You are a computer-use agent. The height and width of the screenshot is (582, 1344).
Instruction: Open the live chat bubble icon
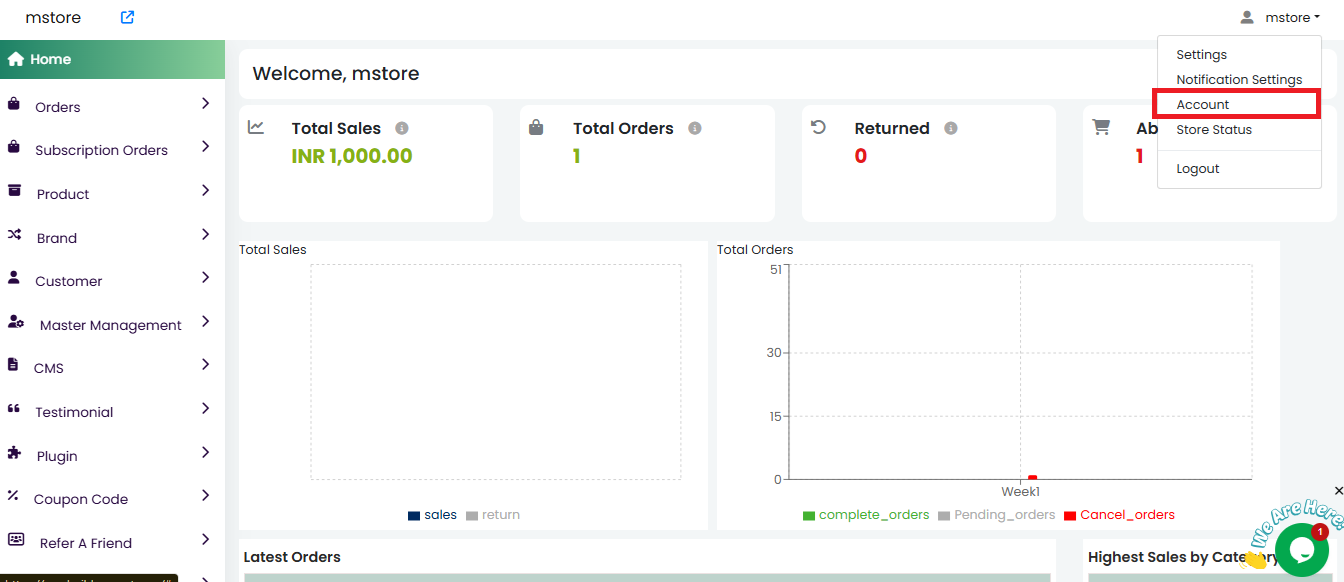[x=1301, y=549]
